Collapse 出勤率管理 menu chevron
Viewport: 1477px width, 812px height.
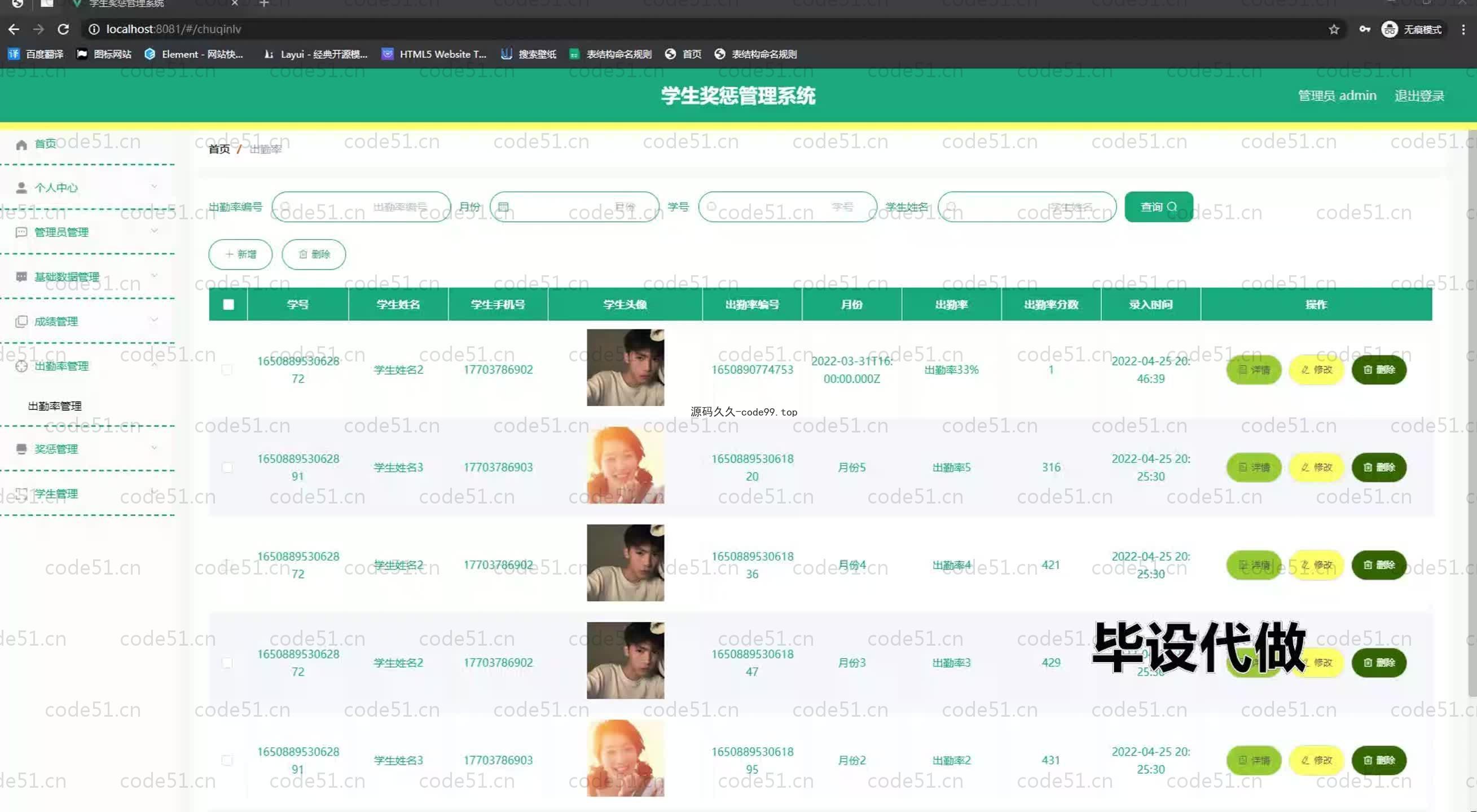153,365
